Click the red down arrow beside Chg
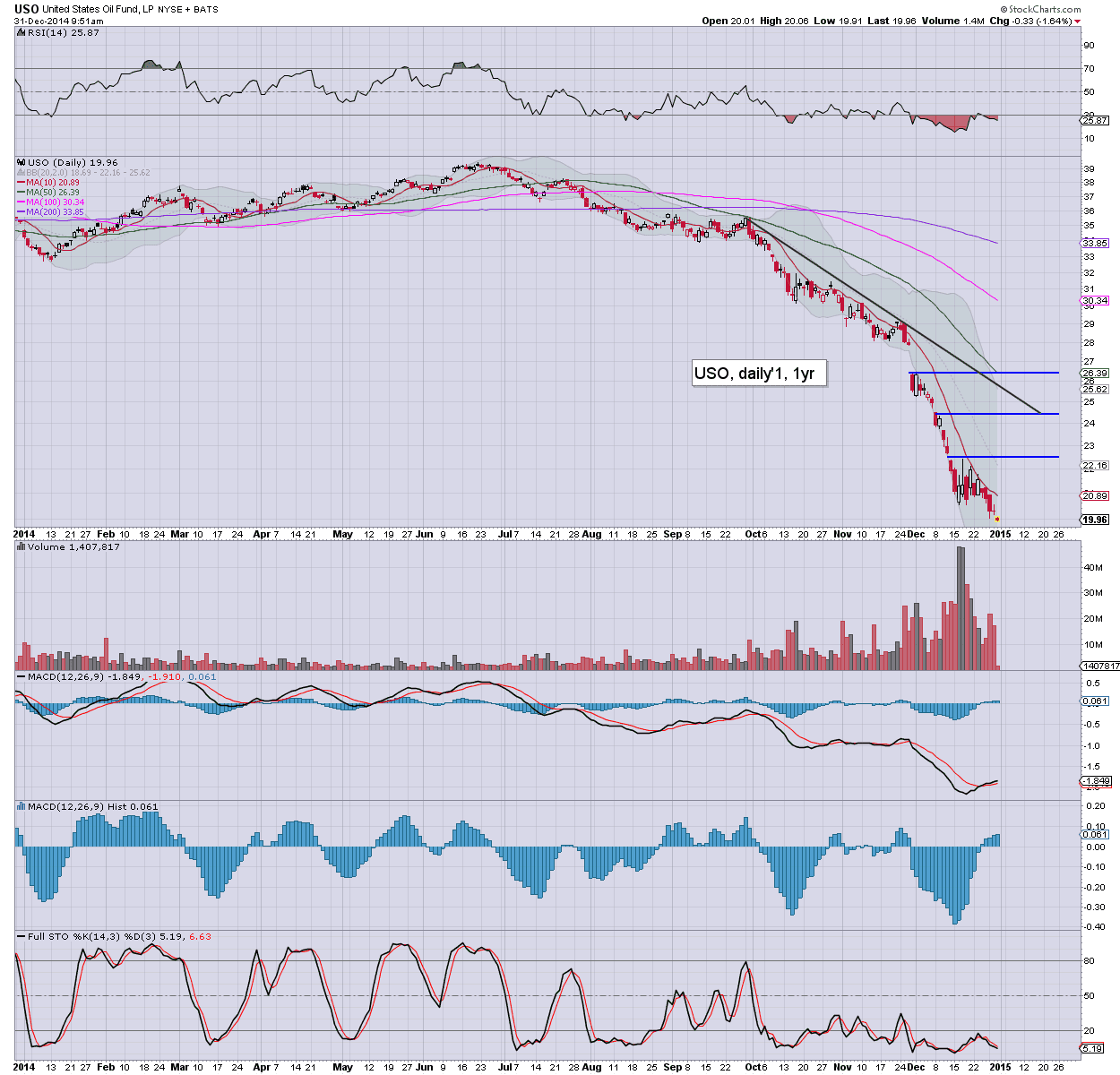 [x=1078, y=21]
